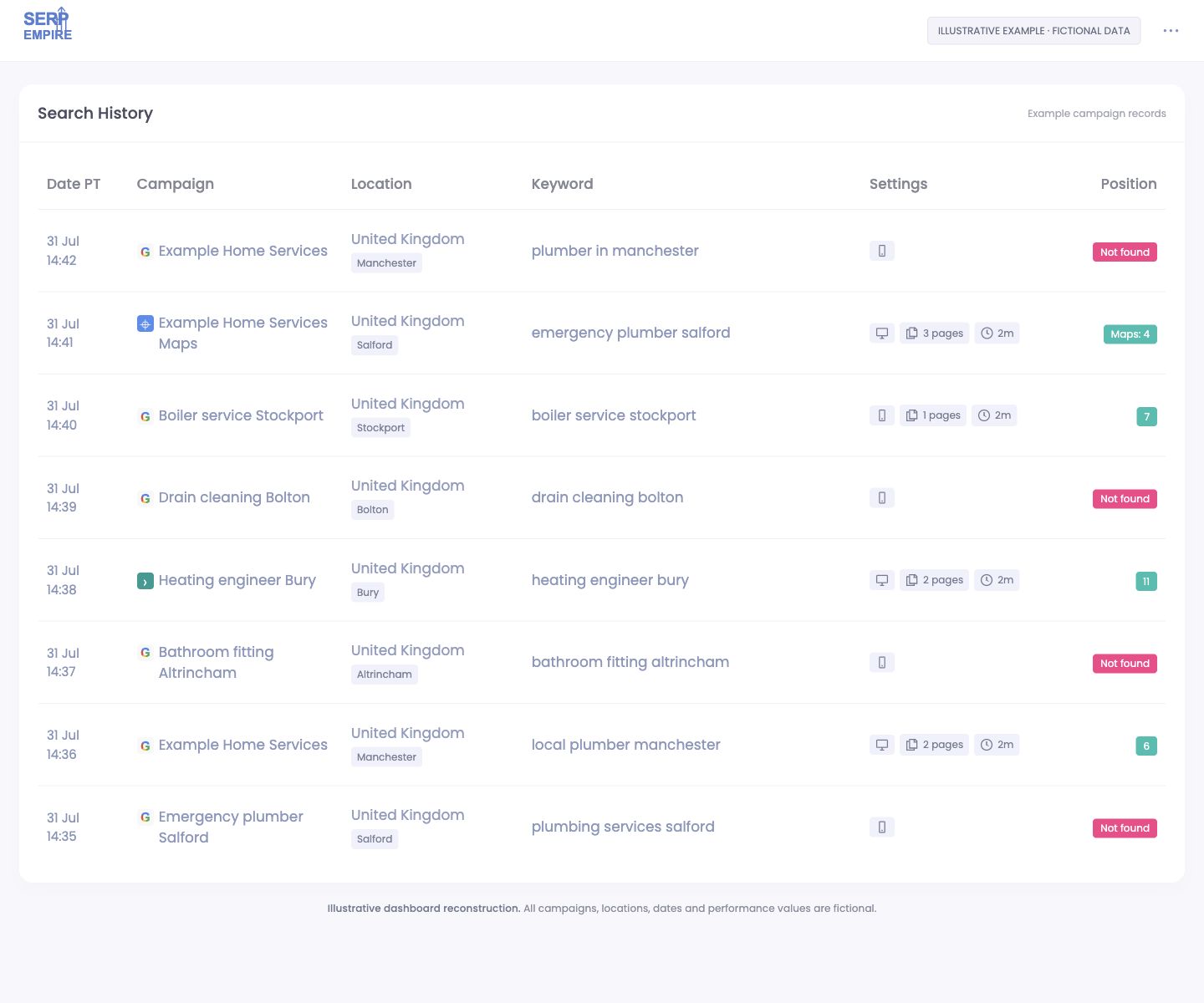This screenshot has width=1204, height=1003.
Task: Open the Drain cleaning Bolton campaign
Action: [234, 497]
